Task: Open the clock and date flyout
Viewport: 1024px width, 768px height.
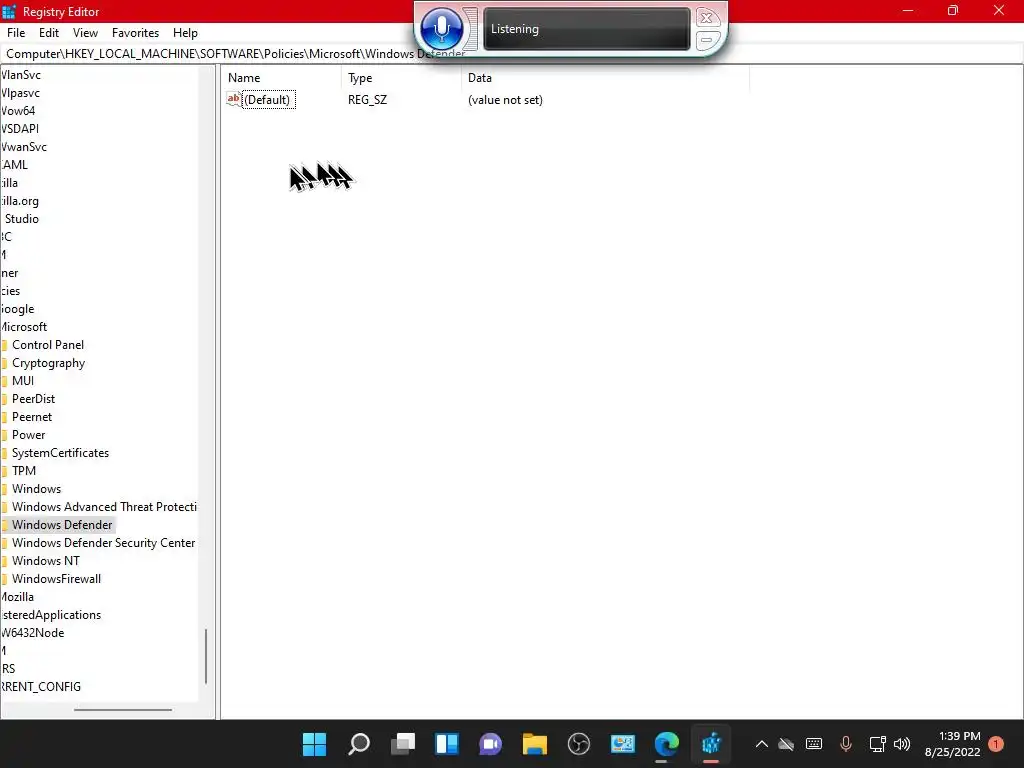Action: [952, 744]
